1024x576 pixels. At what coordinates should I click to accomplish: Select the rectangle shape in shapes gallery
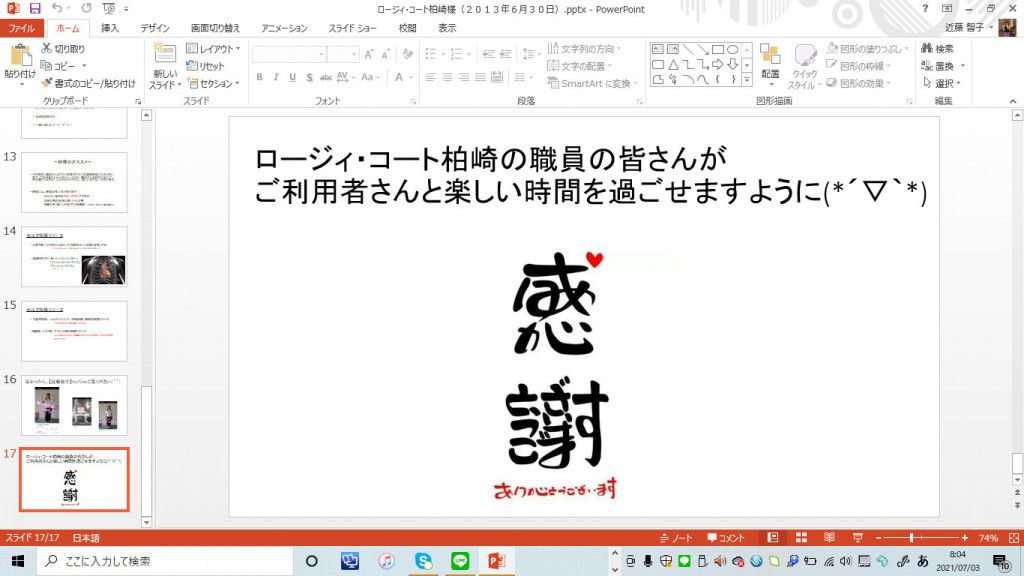point(716,49)
